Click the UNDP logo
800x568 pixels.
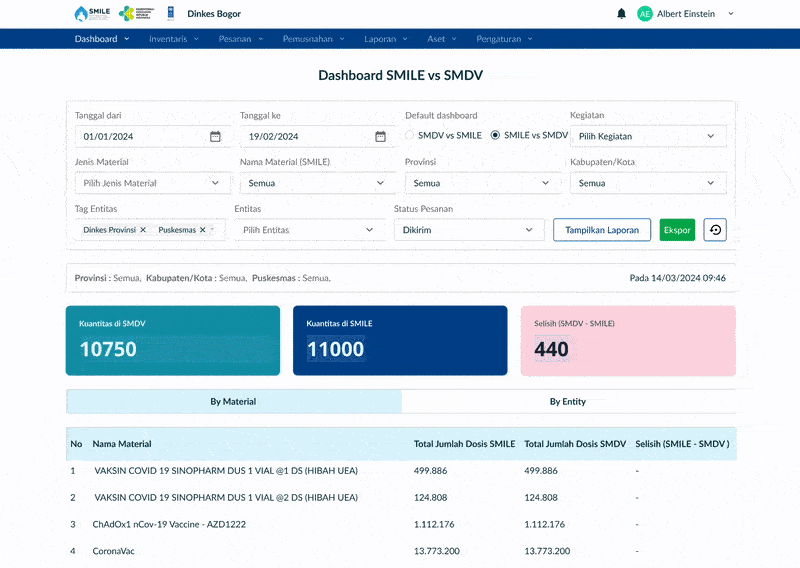[x=171, y=14]
